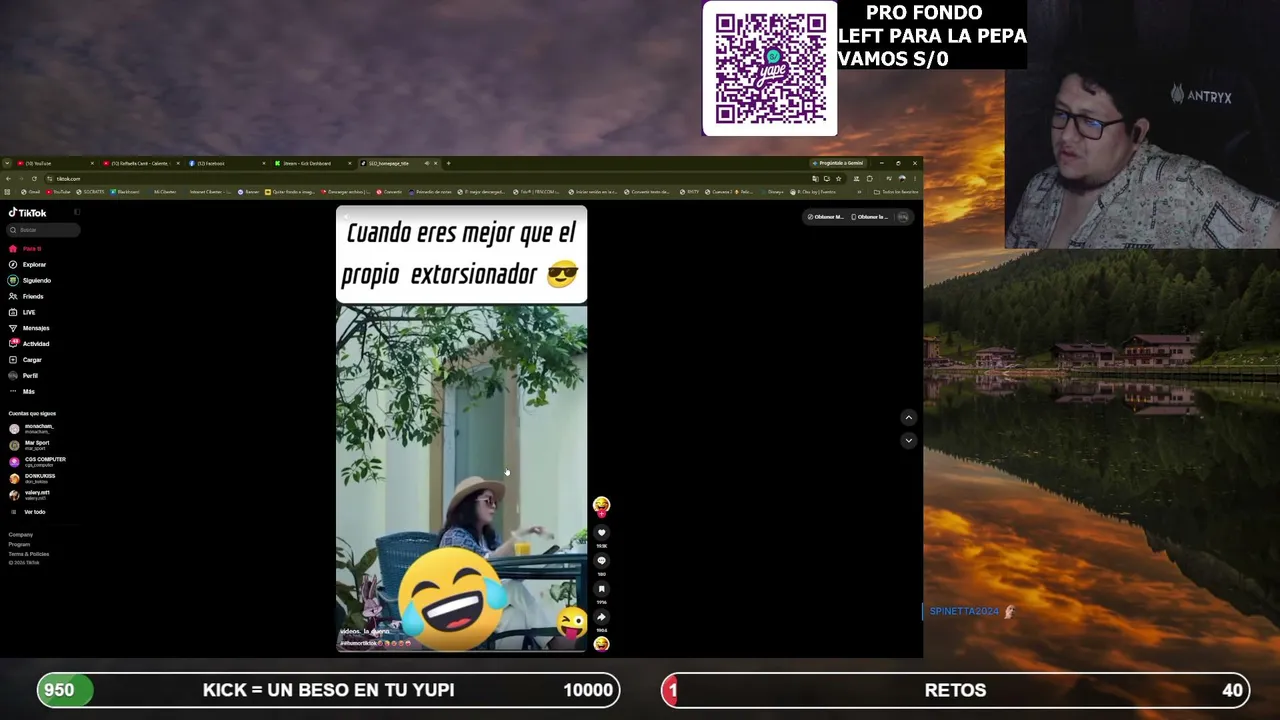Mute the TikTok tab audio icon
Screen dimensions: 1280x720
click(x=426, y=163)
